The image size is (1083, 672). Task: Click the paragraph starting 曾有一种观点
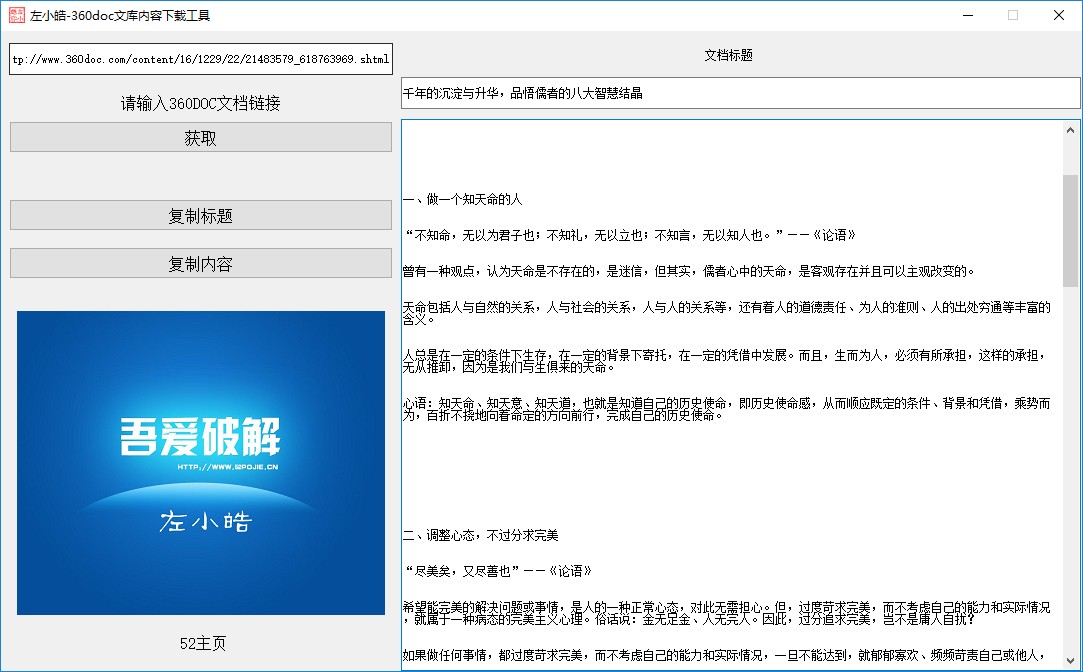pos(689,271)
